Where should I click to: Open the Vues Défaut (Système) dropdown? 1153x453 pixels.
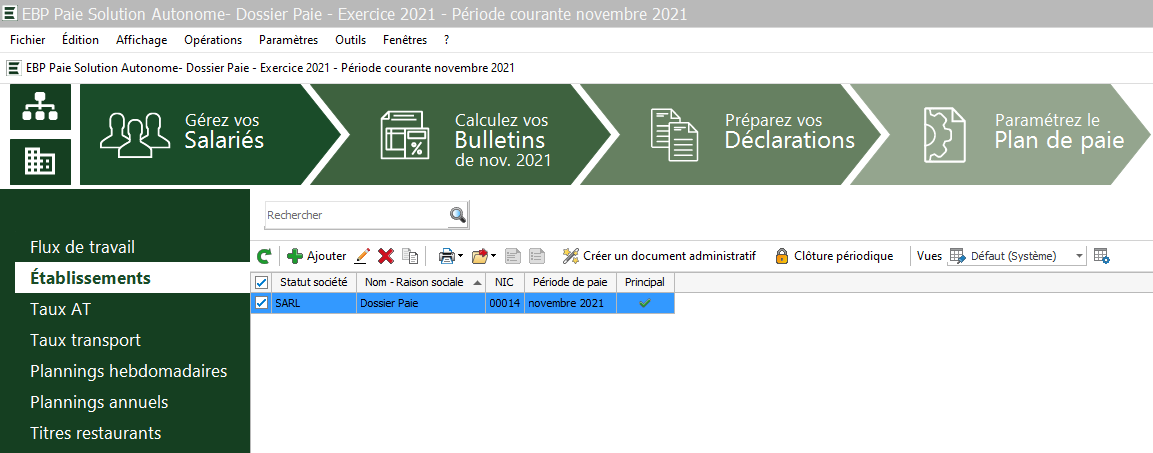coord(1016,256)
